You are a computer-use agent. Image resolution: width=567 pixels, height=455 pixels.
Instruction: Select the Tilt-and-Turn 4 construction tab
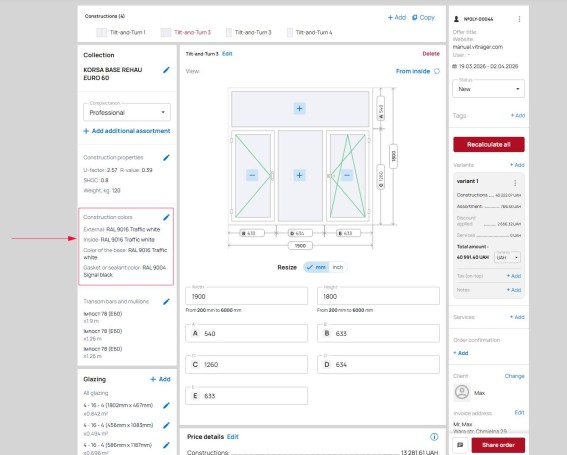(x=310, y=33)
